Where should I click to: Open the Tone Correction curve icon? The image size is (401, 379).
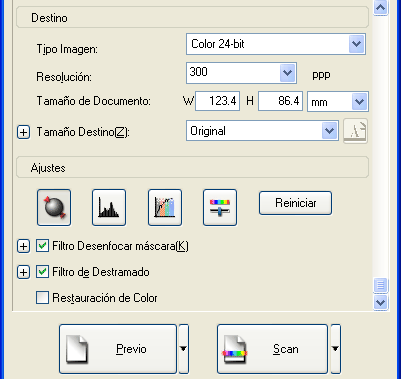click(165, 207)
